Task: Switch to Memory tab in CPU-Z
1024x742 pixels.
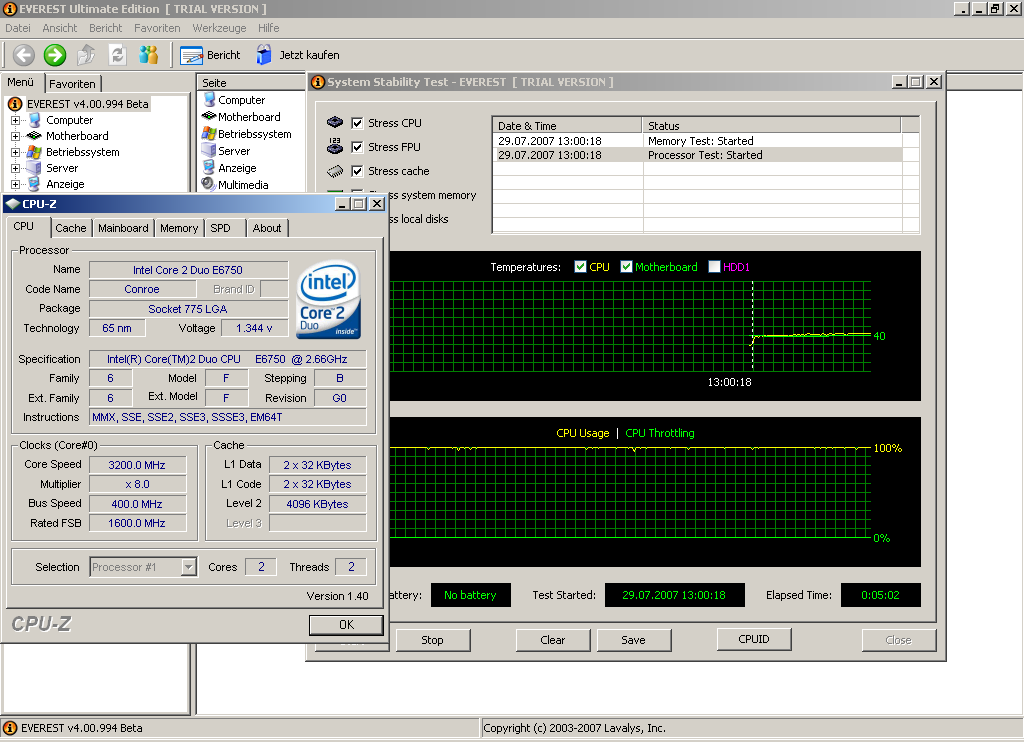Action: pyautogui.click(x=179, y=228)
